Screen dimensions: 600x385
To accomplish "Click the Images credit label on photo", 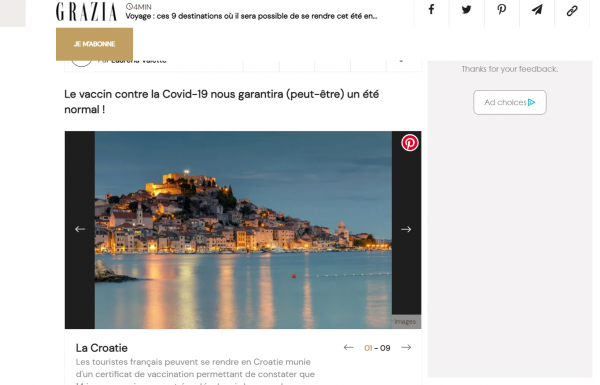I will coord(405,321).
